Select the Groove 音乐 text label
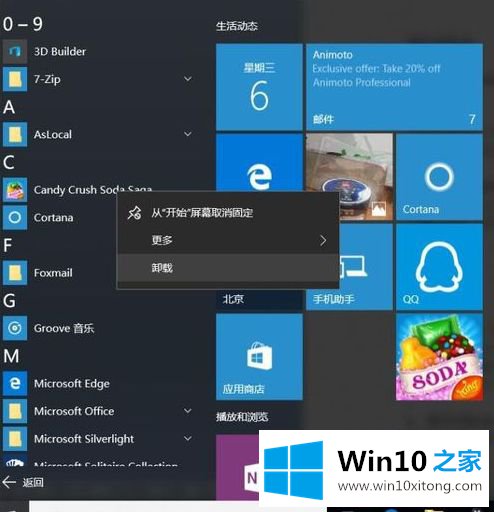494x512 pixels. click(x=64, y=328)
